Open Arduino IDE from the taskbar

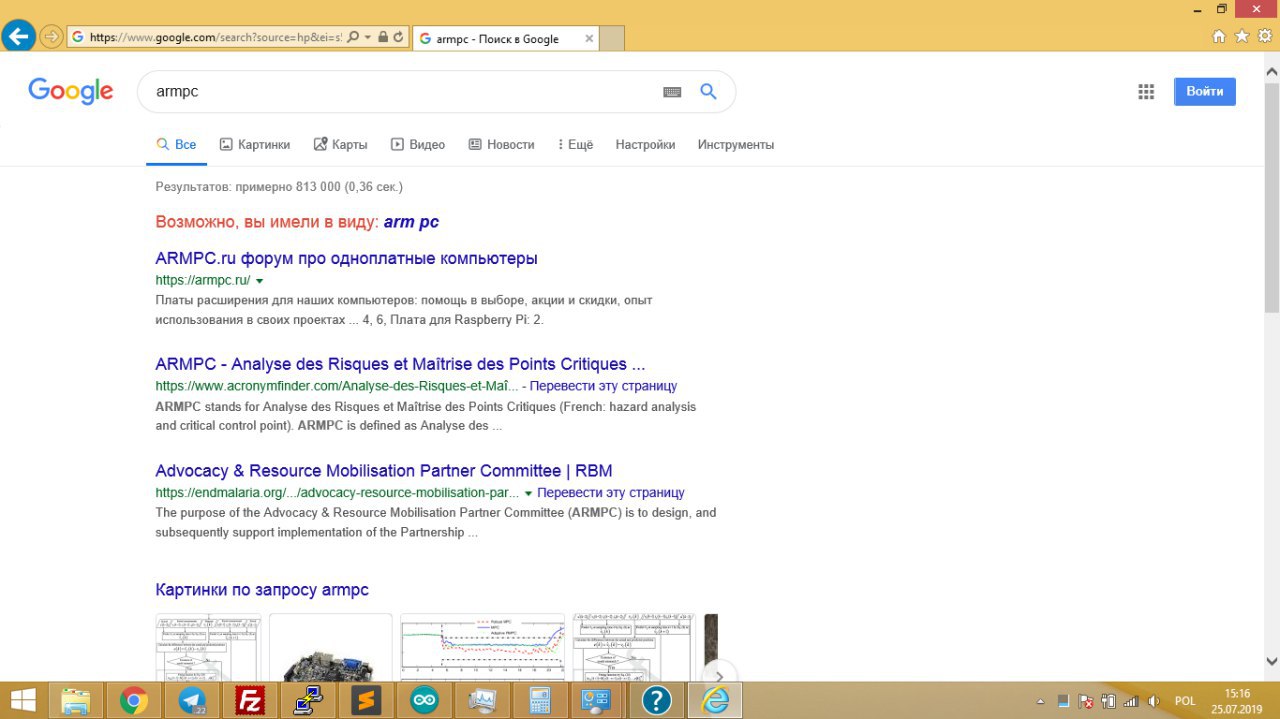click(x=424, y=701)
